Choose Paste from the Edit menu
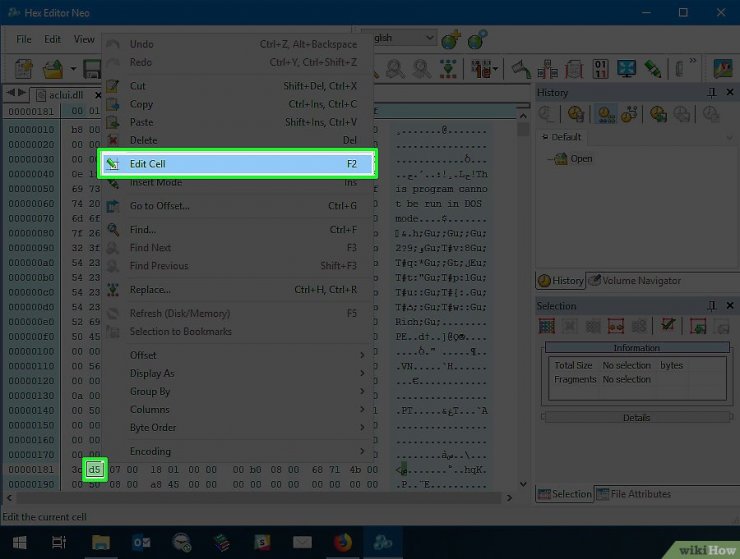The image size is (740, 559). point(237,122)
